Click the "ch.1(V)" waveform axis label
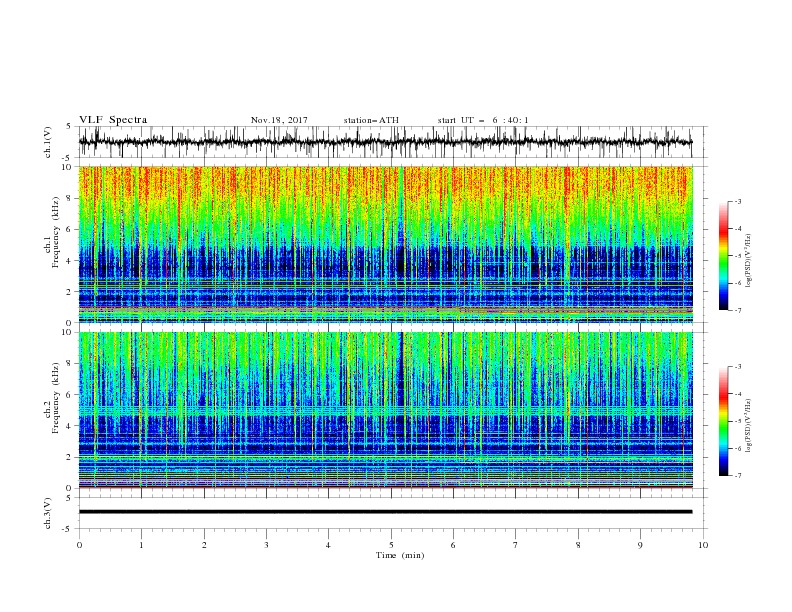The height and width of the screenshot is (612, 792). (x=48, y=142)
